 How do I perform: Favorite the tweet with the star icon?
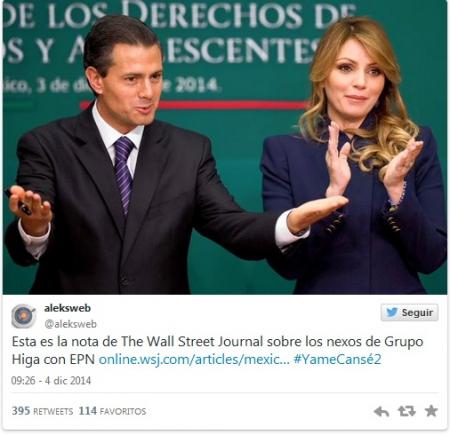[431, 411]
